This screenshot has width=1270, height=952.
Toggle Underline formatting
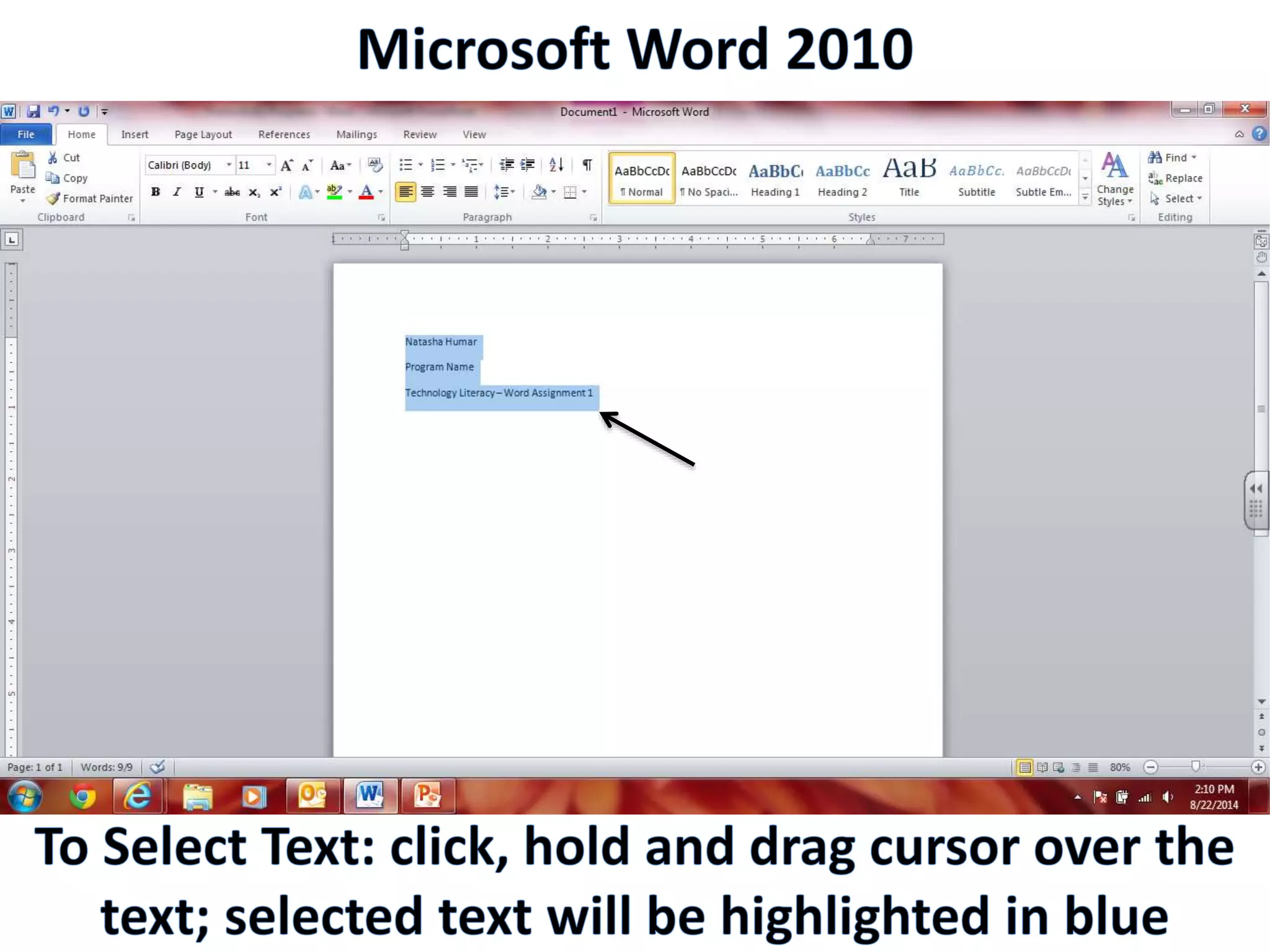pos(199,192)
